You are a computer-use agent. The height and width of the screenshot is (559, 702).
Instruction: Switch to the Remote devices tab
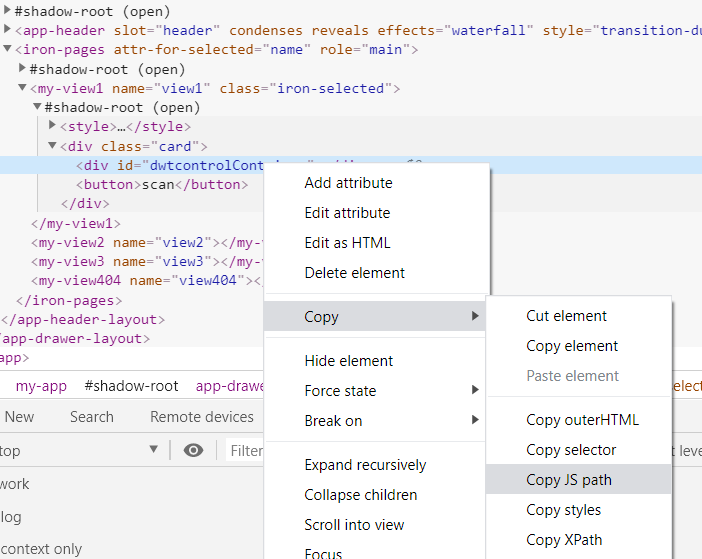(202, 417)
